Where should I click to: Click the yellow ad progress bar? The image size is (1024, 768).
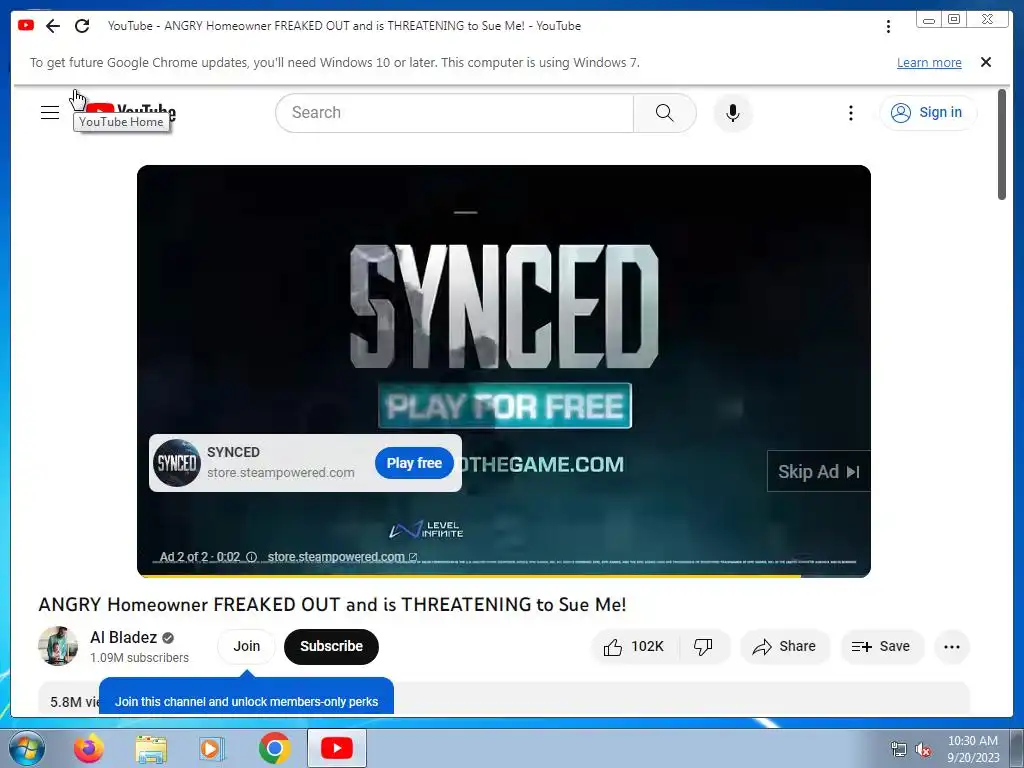click(470, 575)
